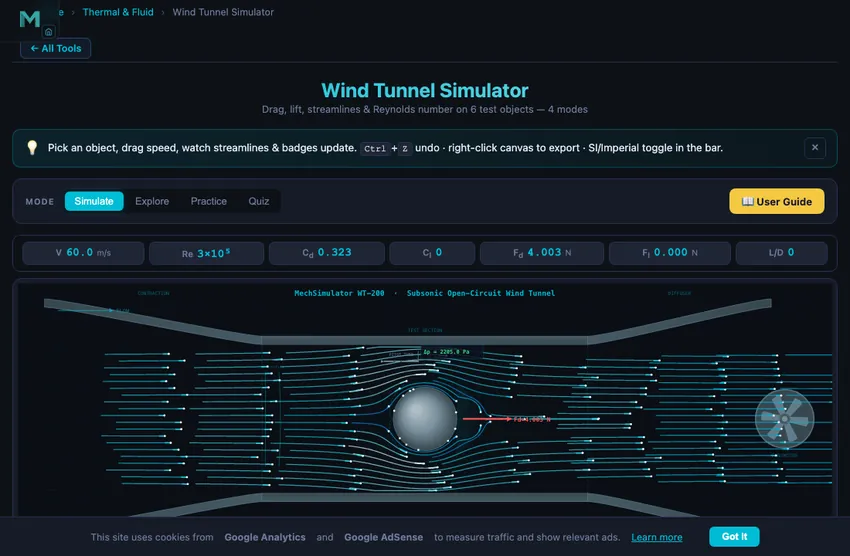Click the Fl 0.000 N lift force badge
Viewport: 850px width, 556px height.
pyautogui.click(x=669, y=253)
